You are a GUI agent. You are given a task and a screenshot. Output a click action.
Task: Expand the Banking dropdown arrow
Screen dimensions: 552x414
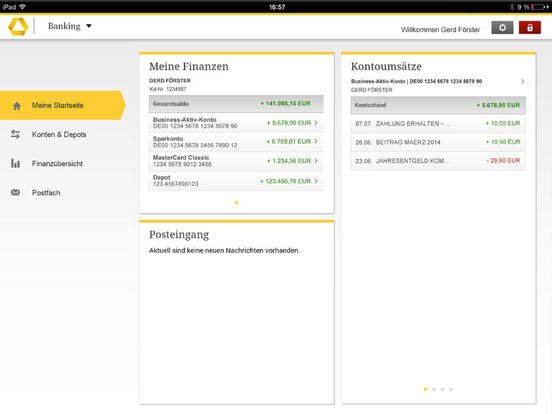(89, 26)
